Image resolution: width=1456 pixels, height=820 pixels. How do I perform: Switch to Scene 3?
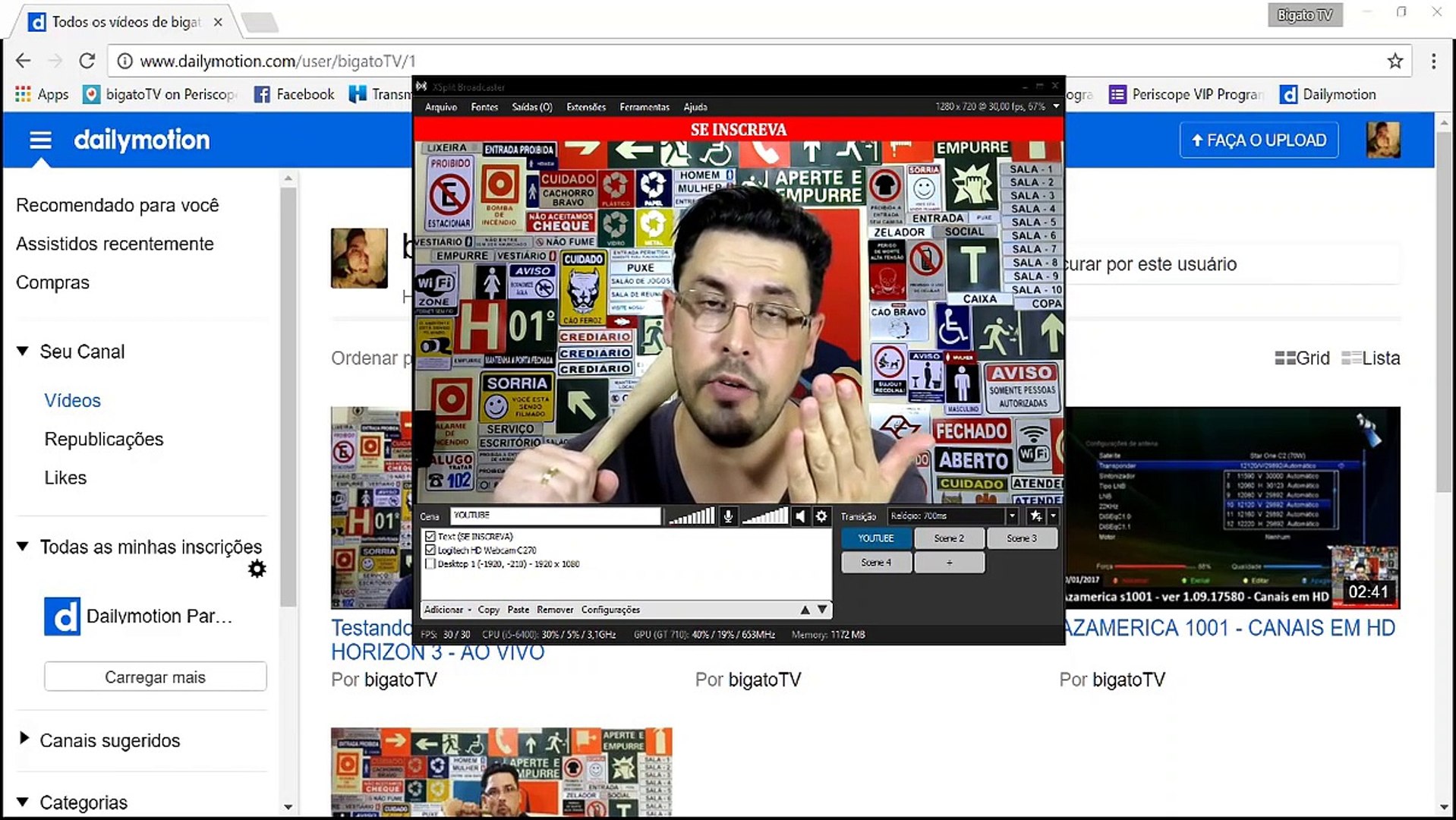tap(1022, 538)
